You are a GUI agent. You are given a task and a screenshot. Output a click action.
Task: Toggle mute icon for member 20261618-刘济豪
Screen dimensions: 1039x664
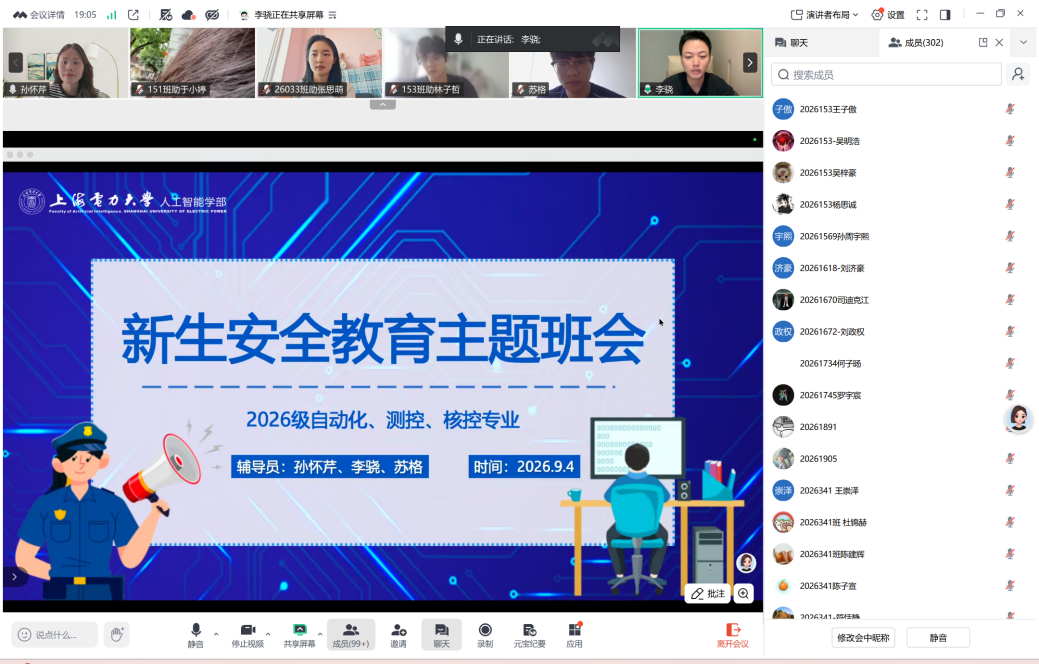point(1010,268)
